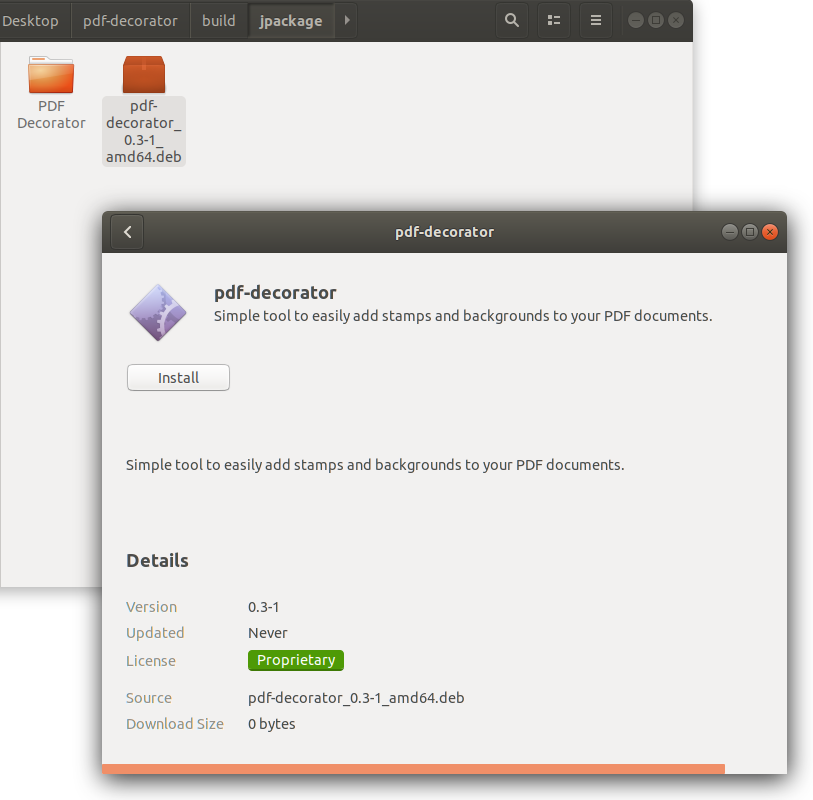The width and height of the screenshot is (813, 800).
Task: Click the magnifier icon to start a search
Action: point(512,20)
